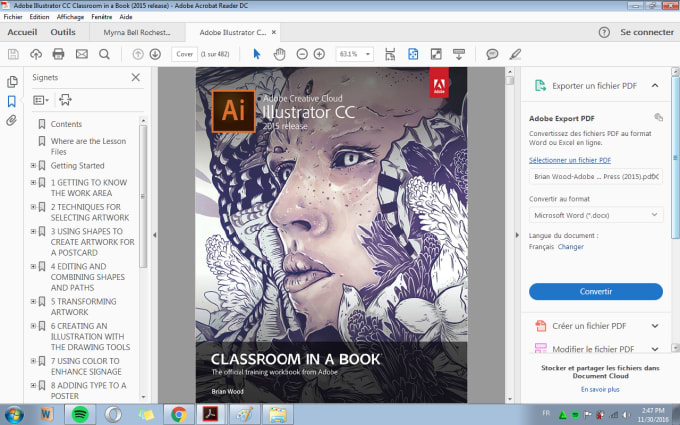Expand 2 Techniques for Selecting Artwork bookmark
Viewport: 680px width, 425px height.
tap(33, 206)
